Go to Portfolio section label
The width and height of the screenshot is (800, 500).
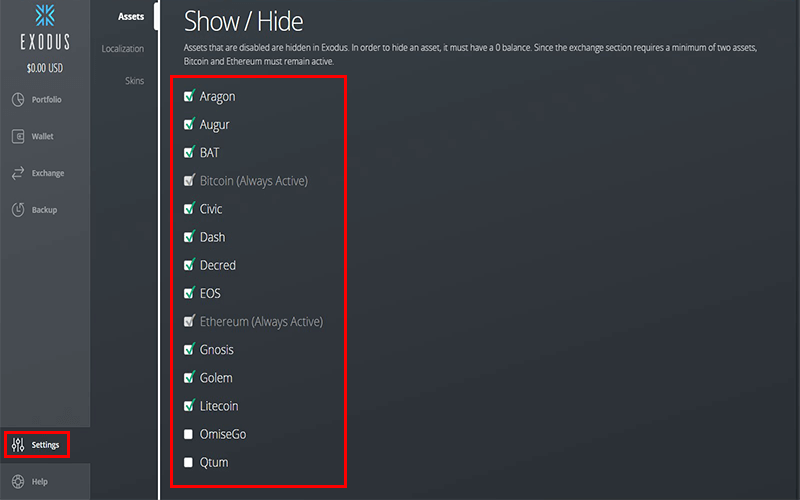tap(46, 99)
